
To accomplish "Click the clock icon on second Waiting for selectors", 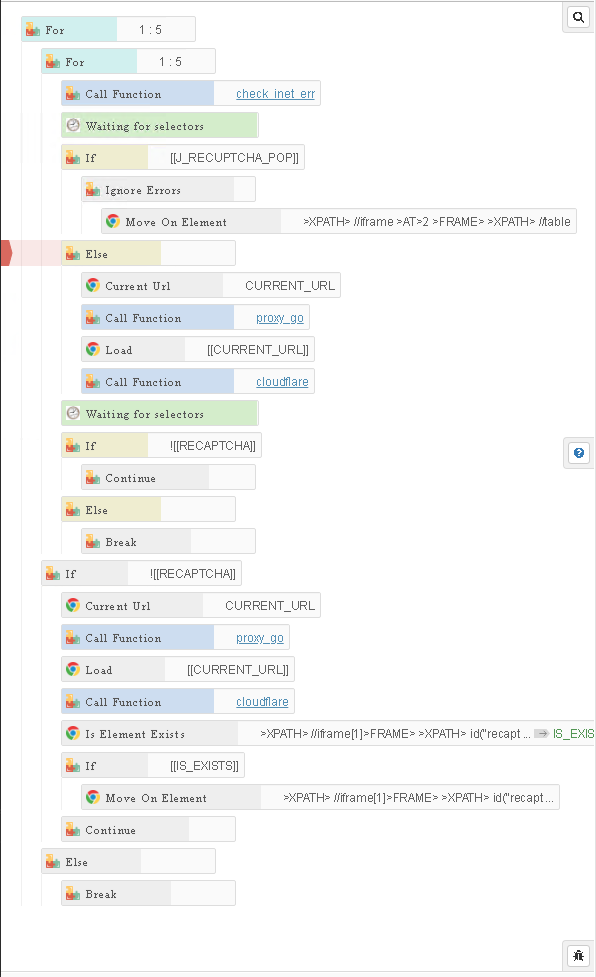I will 73,413.
